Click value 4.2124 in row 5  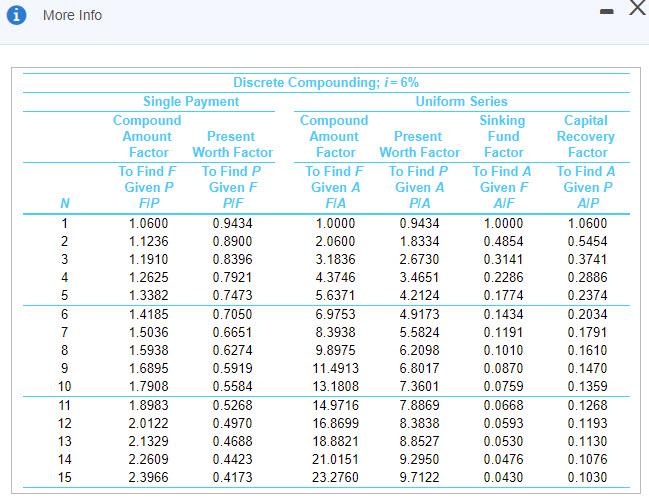tap(419, 295)
